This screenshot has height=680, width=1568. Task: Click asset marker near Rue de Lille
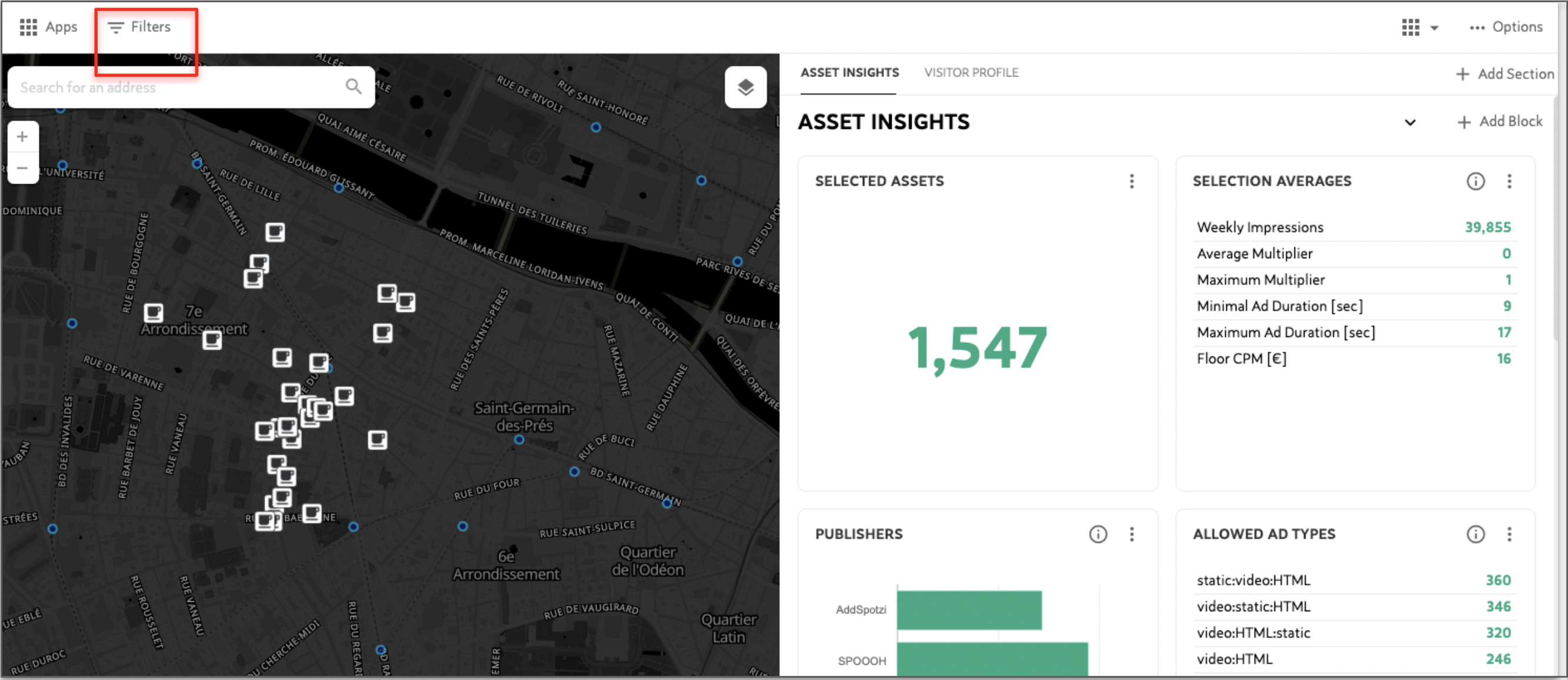tap(275, 232)
